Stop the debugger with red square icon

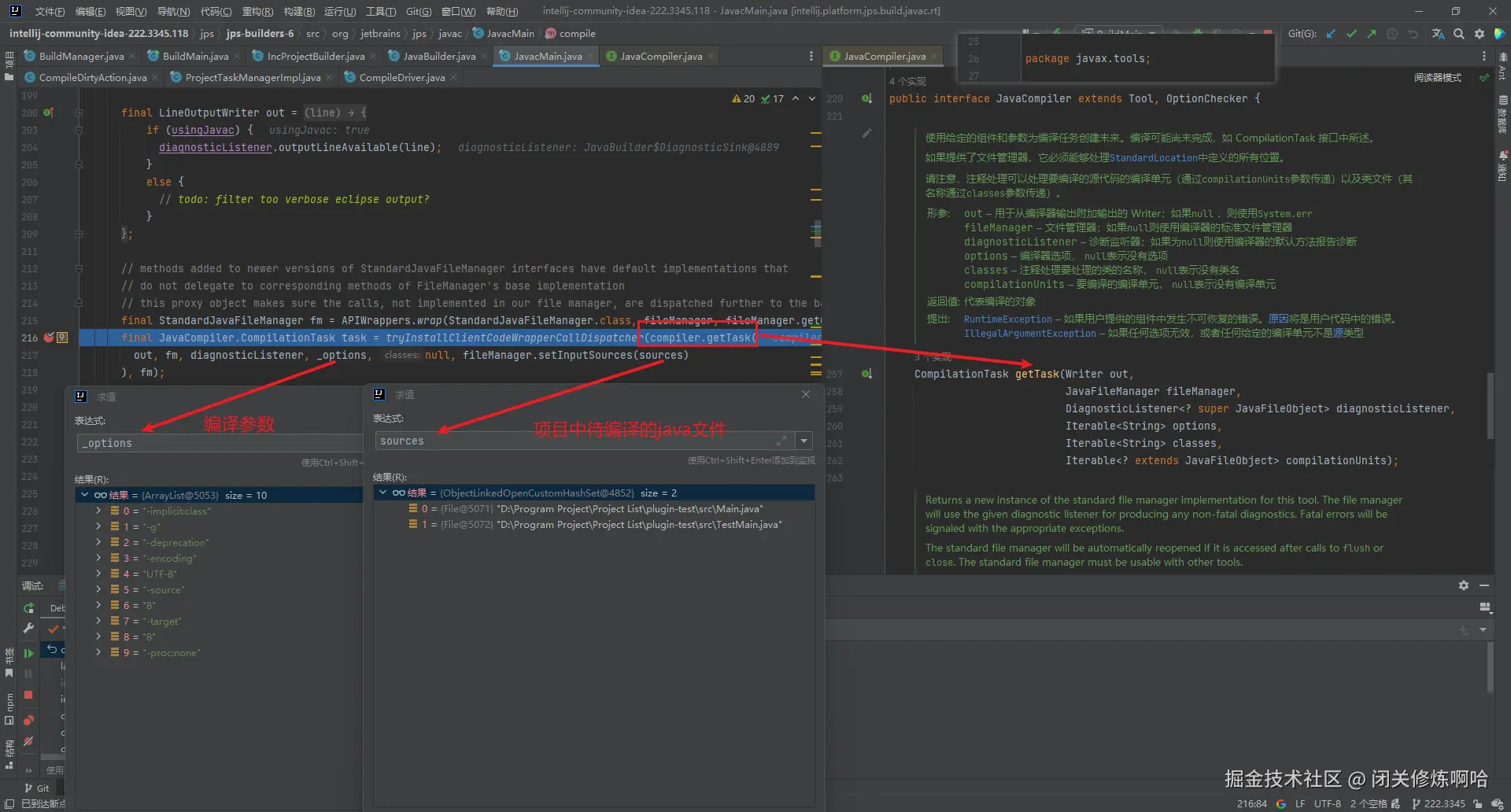pyautogui.click(x=28, y=695)
